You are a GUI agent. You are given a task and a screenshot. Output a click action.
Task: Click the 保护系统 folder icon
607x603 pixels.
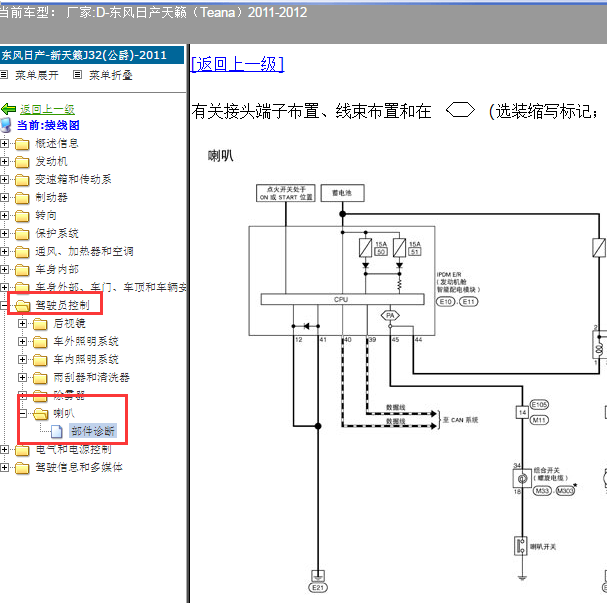22,234
